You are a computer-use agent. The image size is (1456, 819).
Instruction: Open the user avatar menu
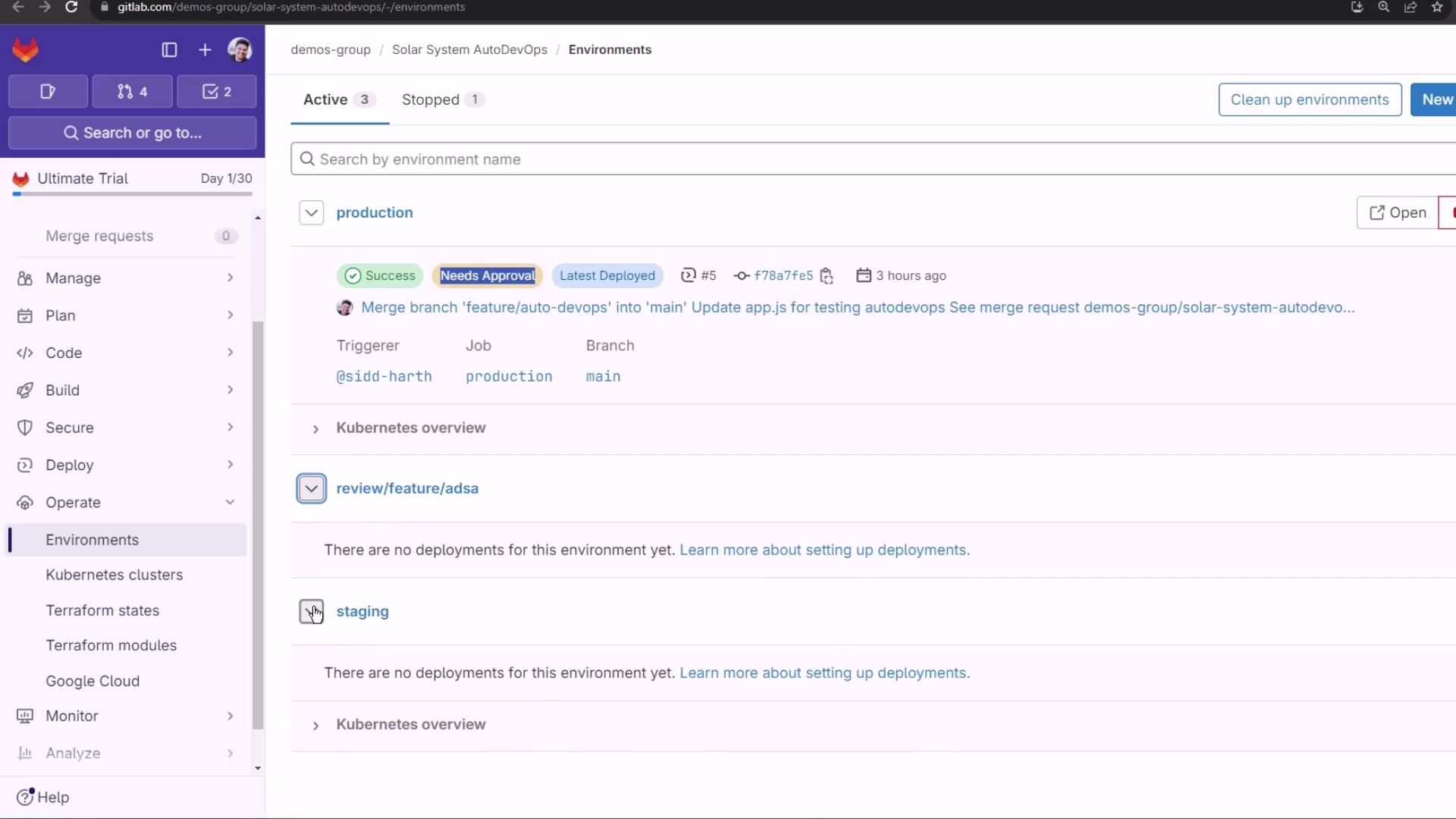[x=240, y=50]
